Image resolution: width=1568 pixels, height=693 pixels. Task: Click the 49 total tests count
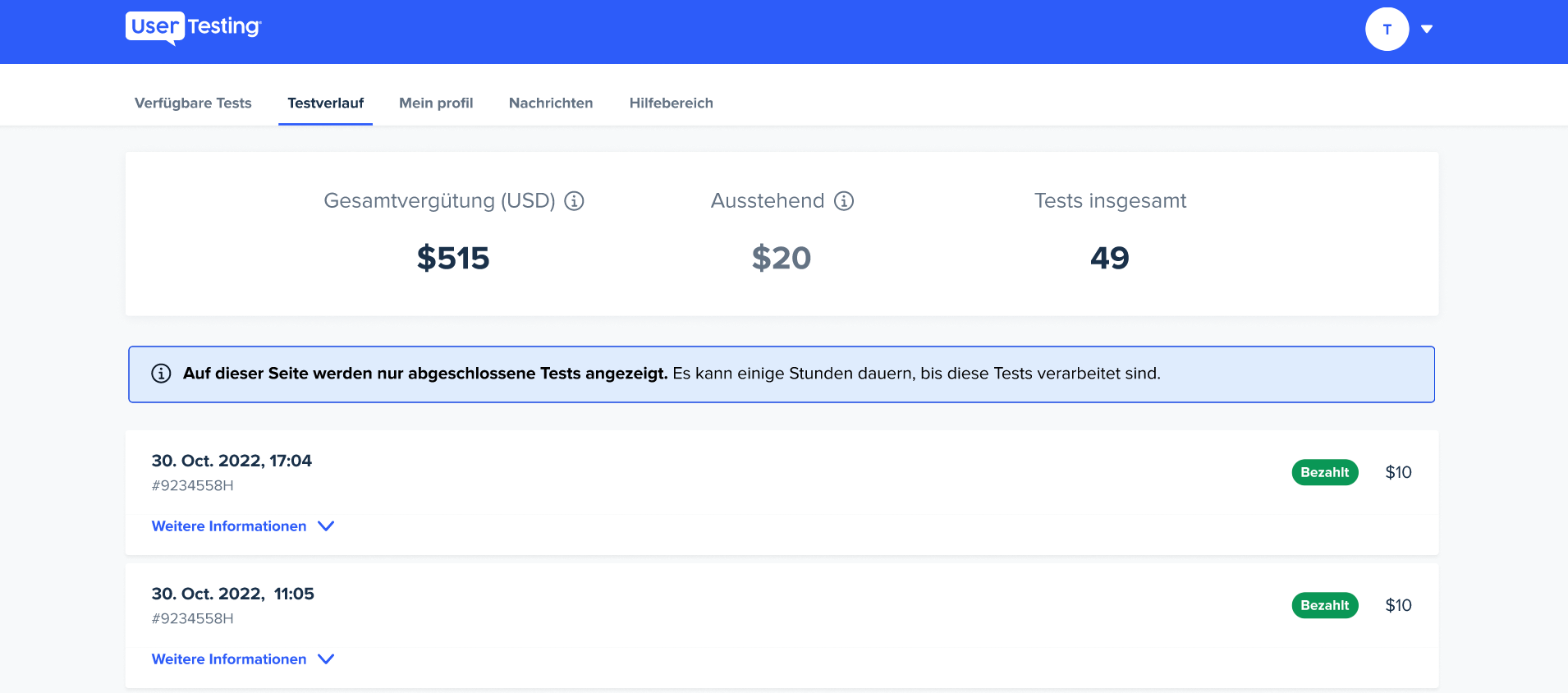(1110, 258)
